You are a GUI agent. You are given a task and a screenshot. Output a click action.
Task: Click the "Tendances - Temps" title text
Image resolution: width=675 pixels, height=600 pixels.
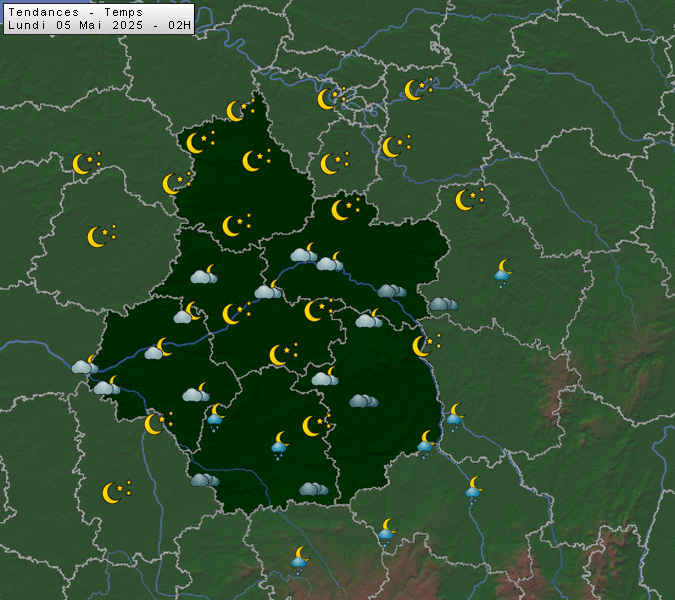coord(75,12)
